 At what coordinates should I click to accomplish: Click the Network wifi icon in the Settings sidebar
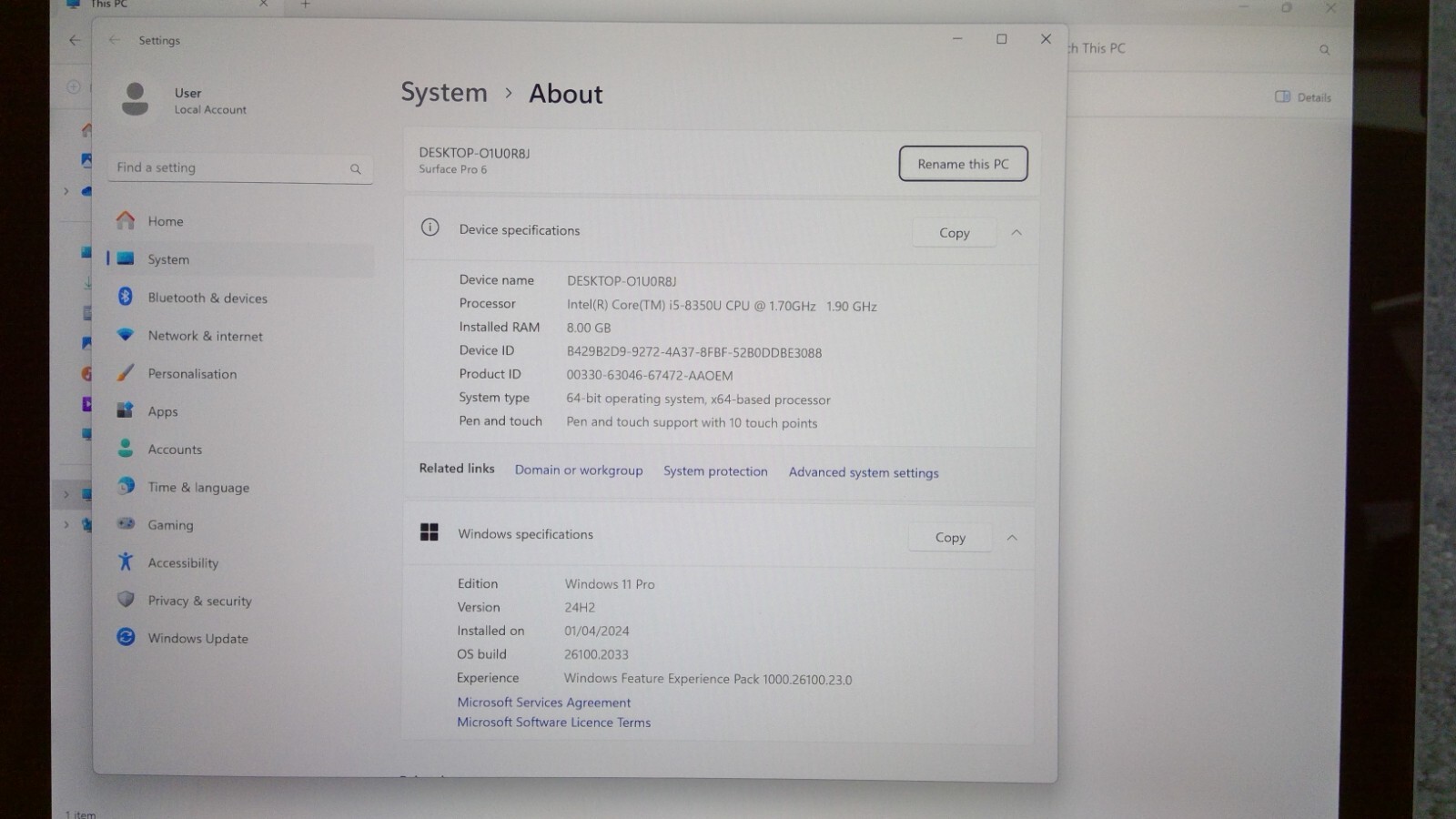pos(126,335)
